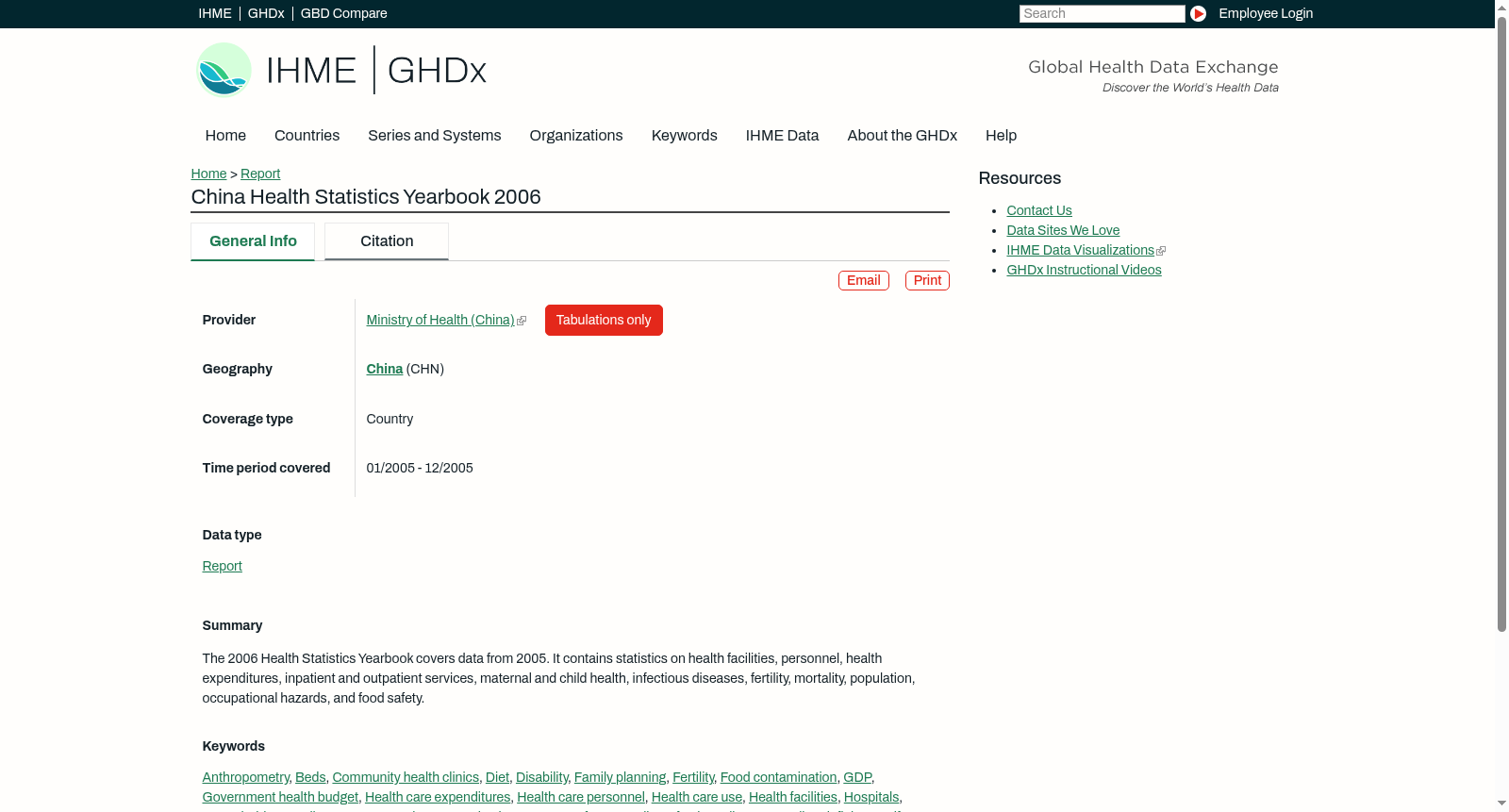Click the GHDx wordmark in the header
The image size is (1509, 812).
pyautogui.click(x=437, y=71)
